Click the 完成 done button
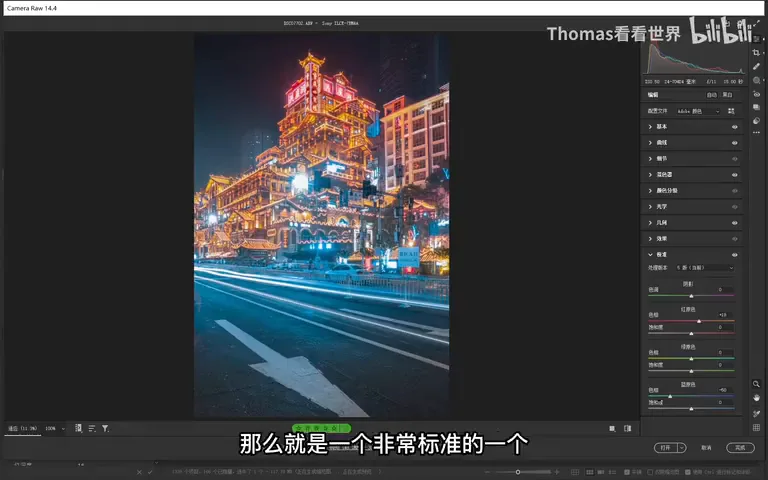 (x=740, y=448)
